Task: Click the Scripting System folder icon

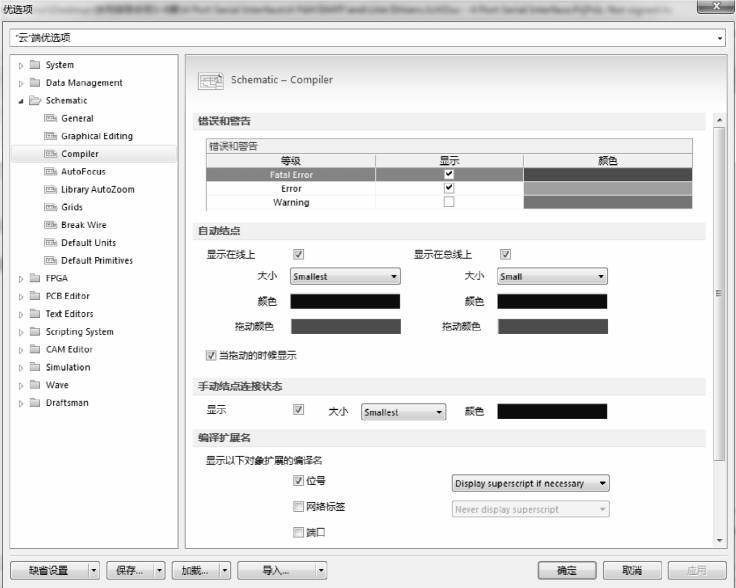Action: 35,331
